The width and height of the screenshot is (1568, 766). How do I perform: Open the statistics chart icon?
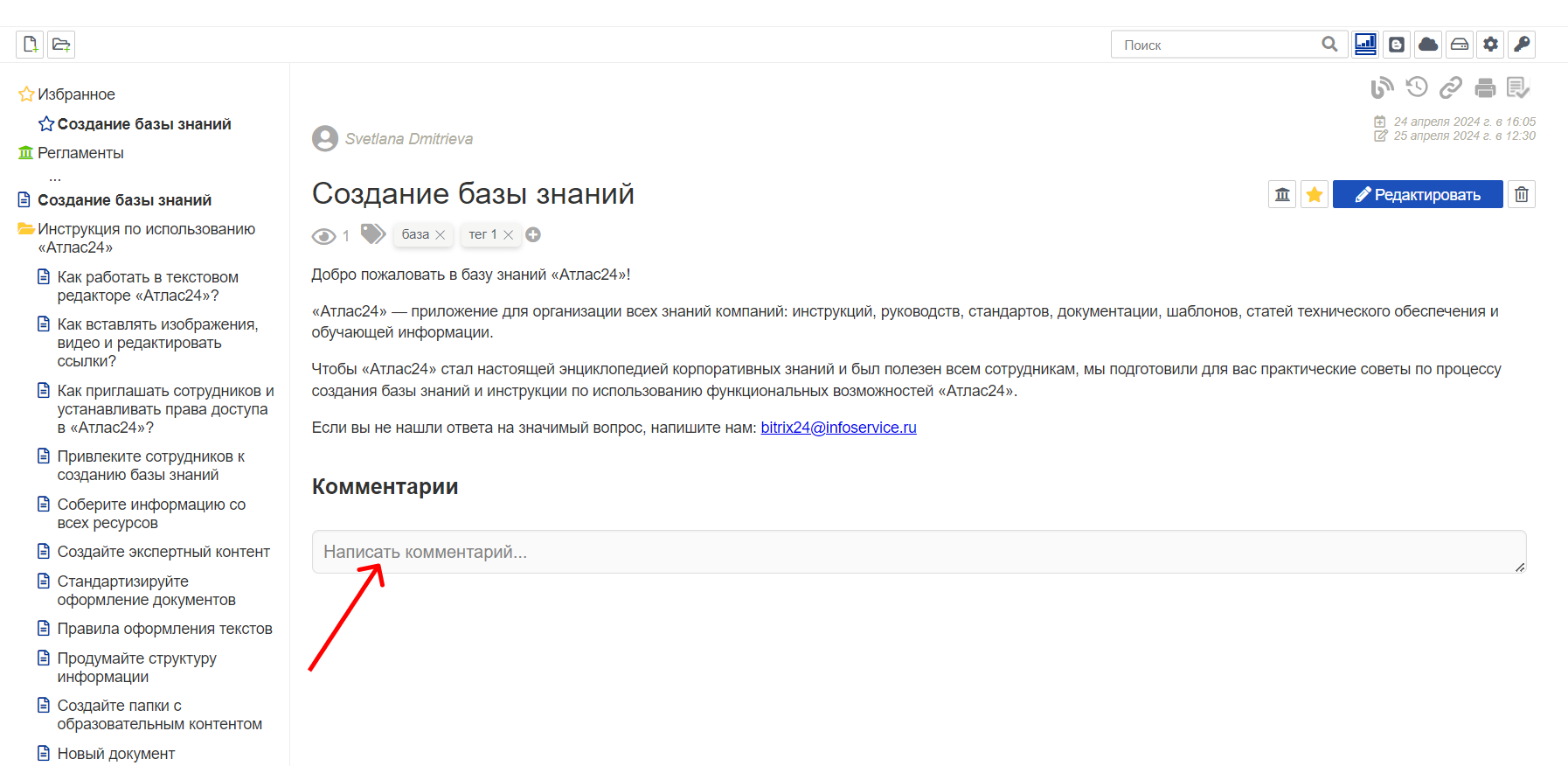(1365, 45)
